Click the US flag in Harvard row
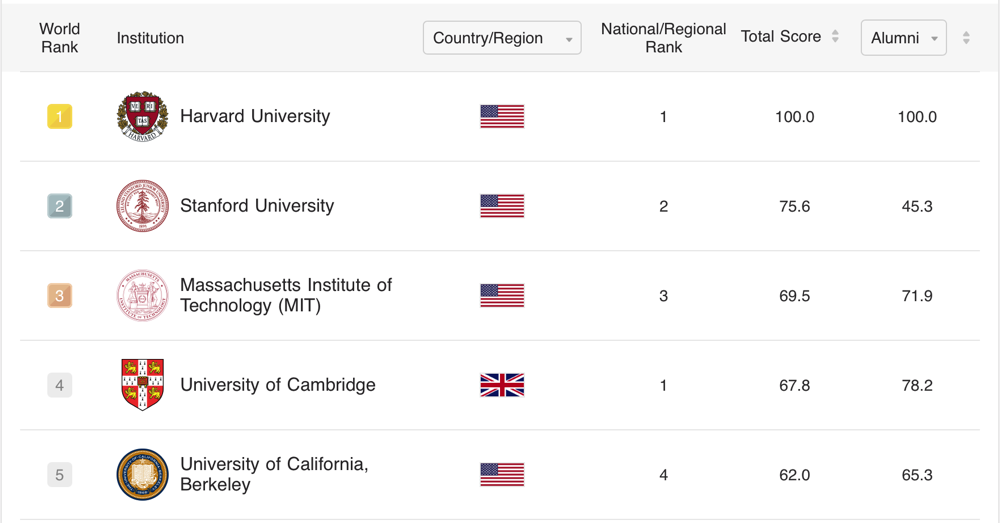Screen dimensions: 1000x523 502,116
